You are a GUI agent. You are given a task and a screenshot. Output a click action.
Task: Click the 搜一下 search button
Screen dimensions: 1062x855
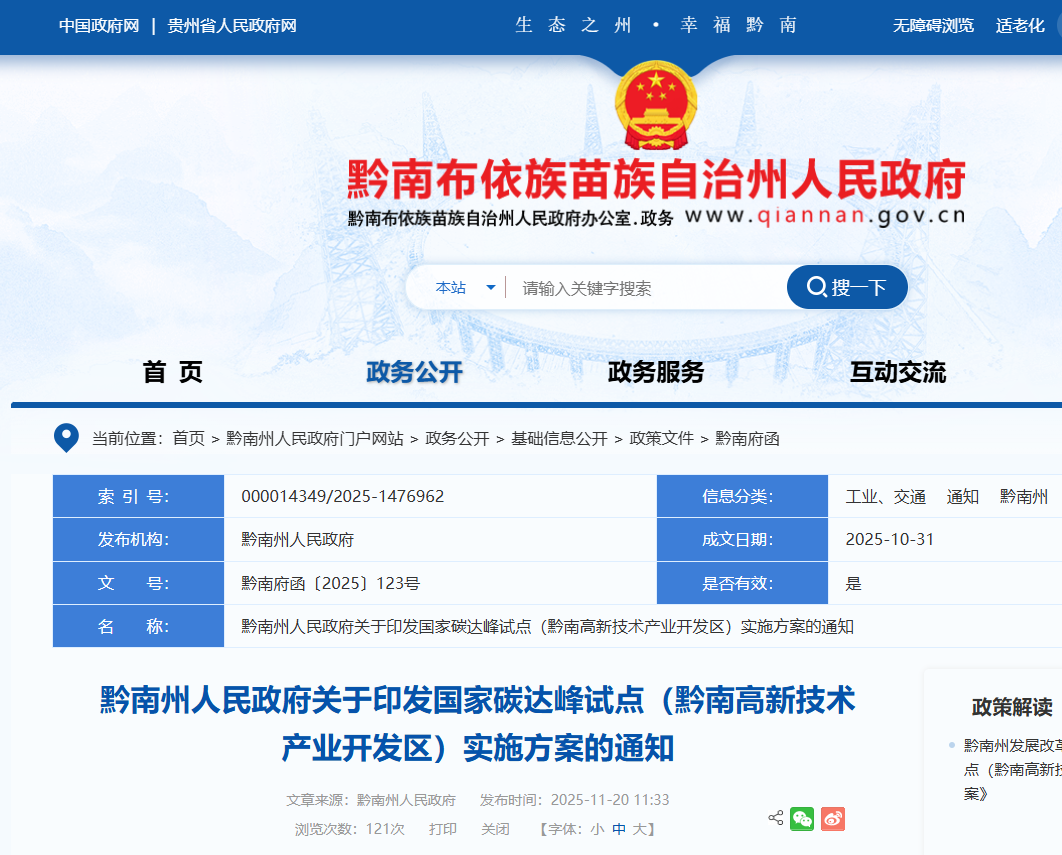847,288
